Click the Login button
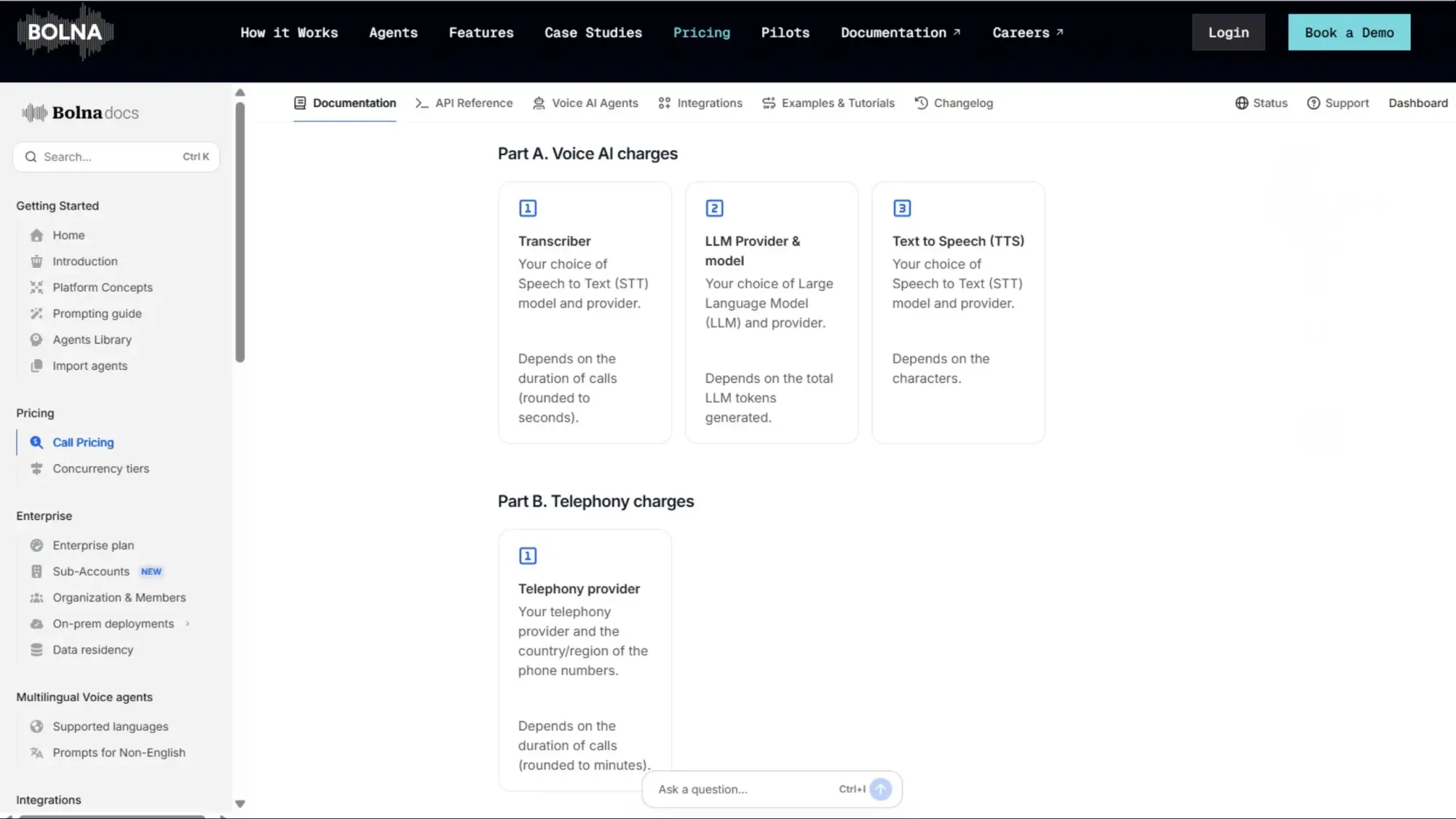This screenshot has height=819, width=1456. tap(1228, 33)
